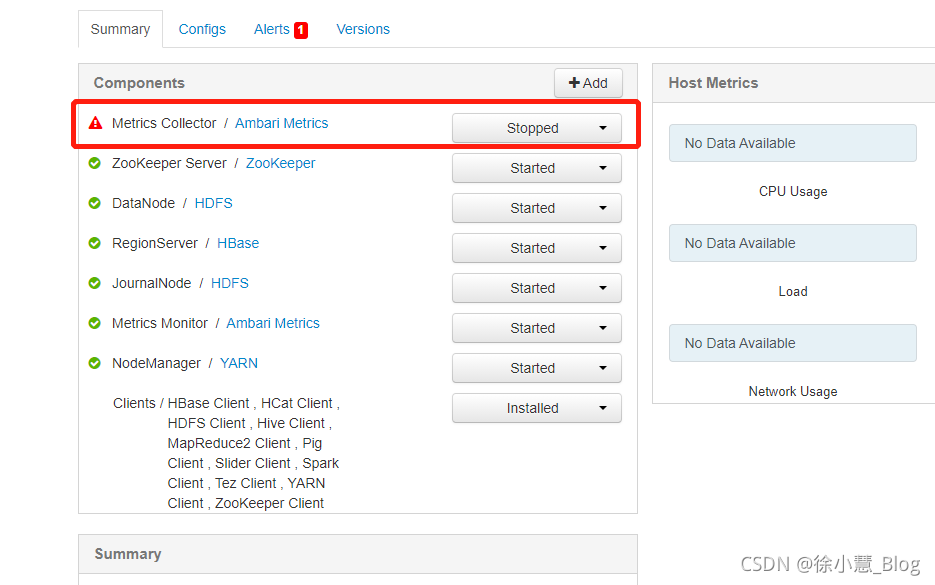Click the RegionServer component name

[x=154, y=243]
